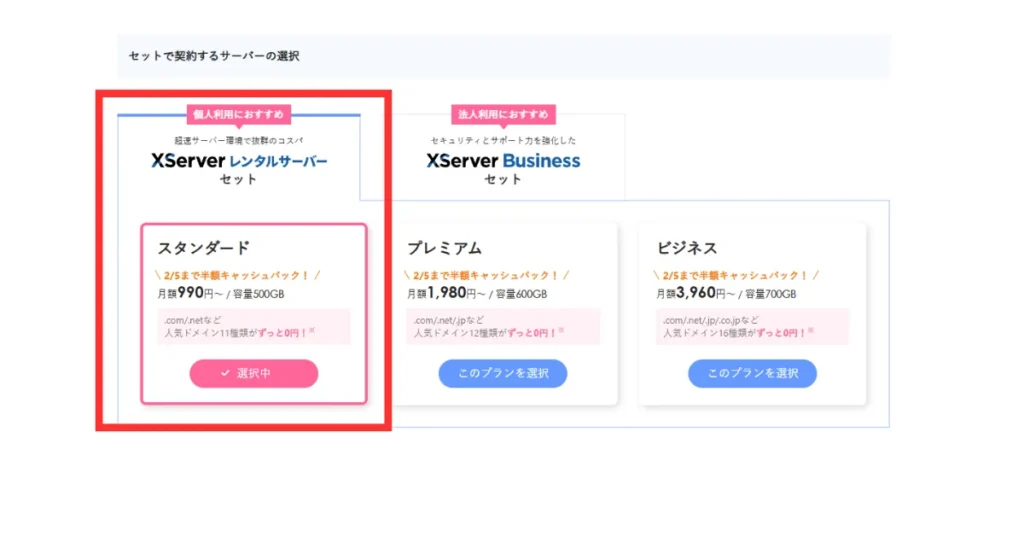Click スタンダード's 人気ドメイン11種類 note box
1024x538 pixels.
coord(253,326)
